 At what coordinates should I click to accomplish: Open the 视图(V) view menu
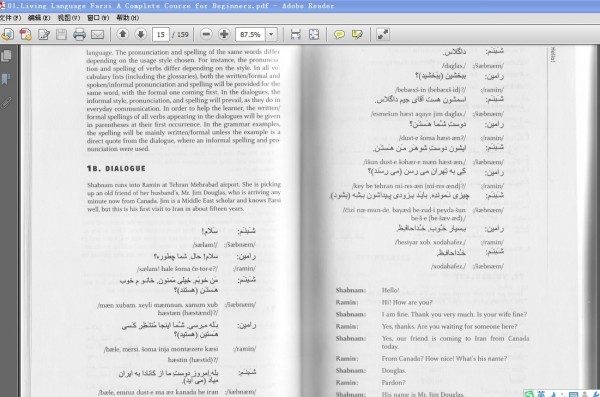coord(69,18)
